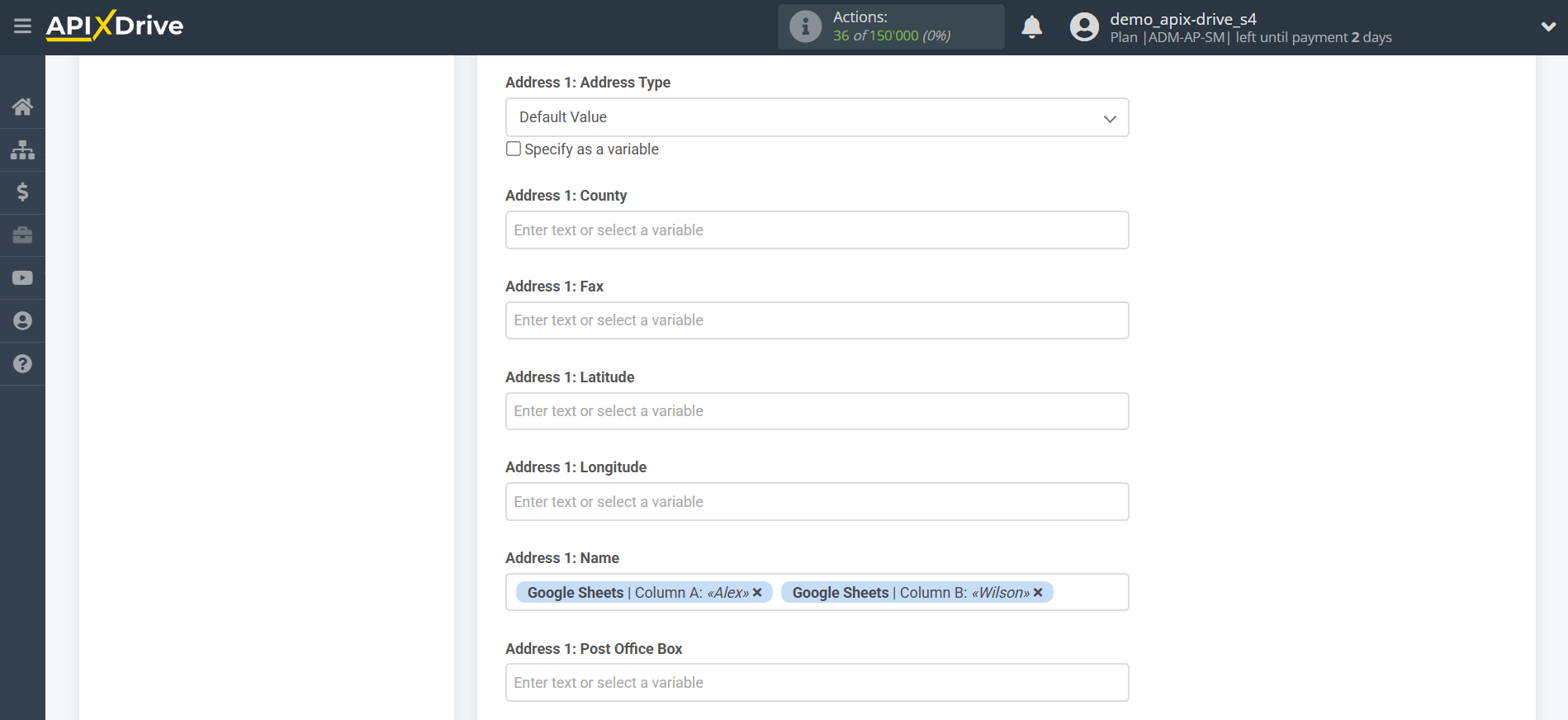
Task: Open the briefcase services icon
Action: [x=22, y=235]
